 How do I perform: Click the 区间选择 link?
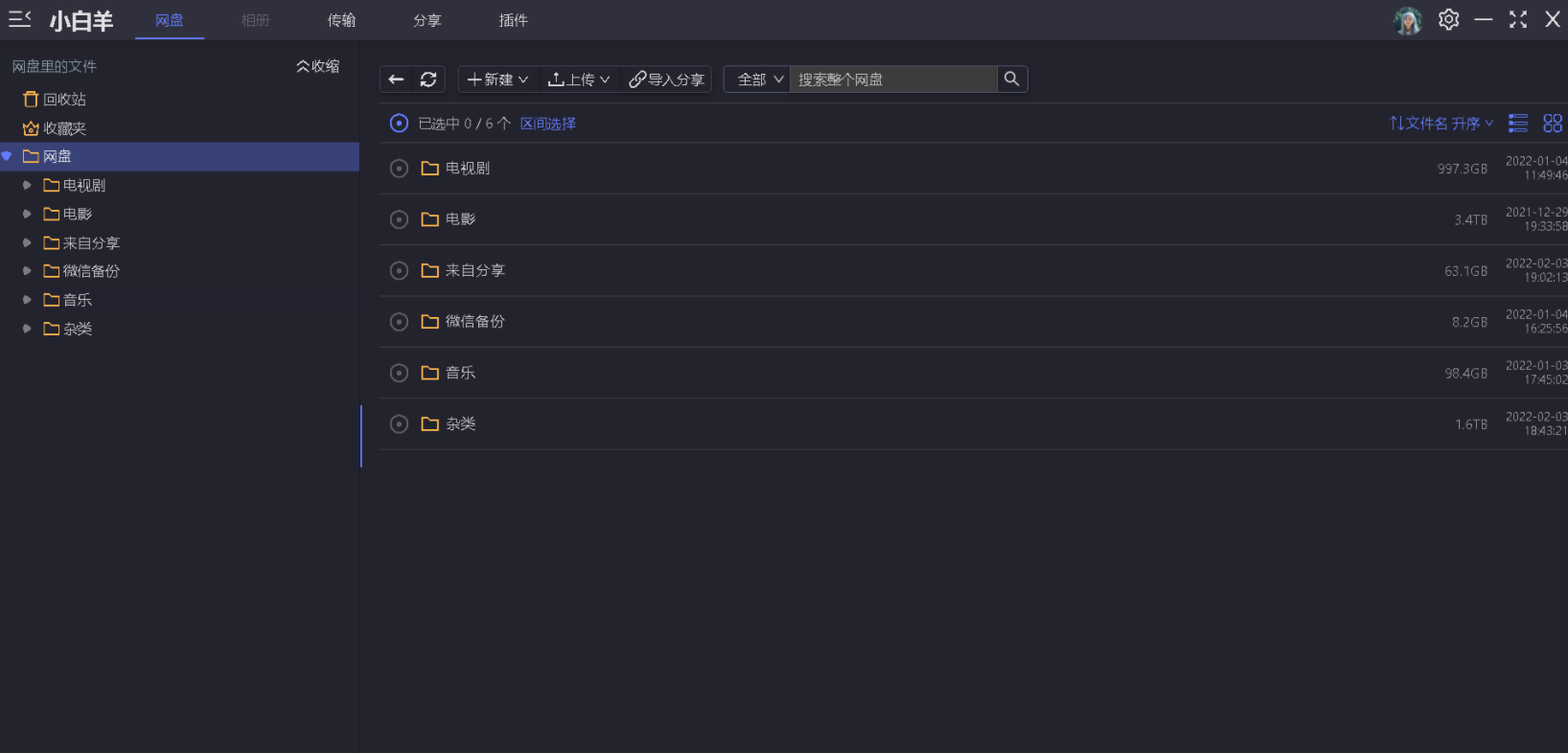coord(548,124)
